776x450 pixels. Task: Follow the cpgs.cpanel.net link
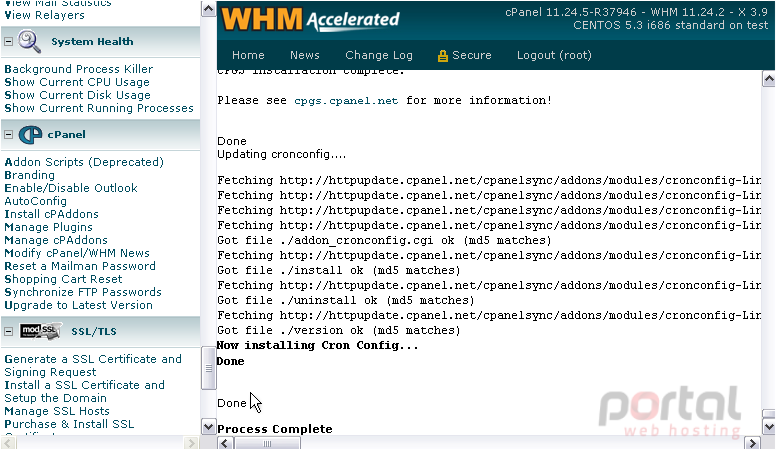tap(346, 100)
